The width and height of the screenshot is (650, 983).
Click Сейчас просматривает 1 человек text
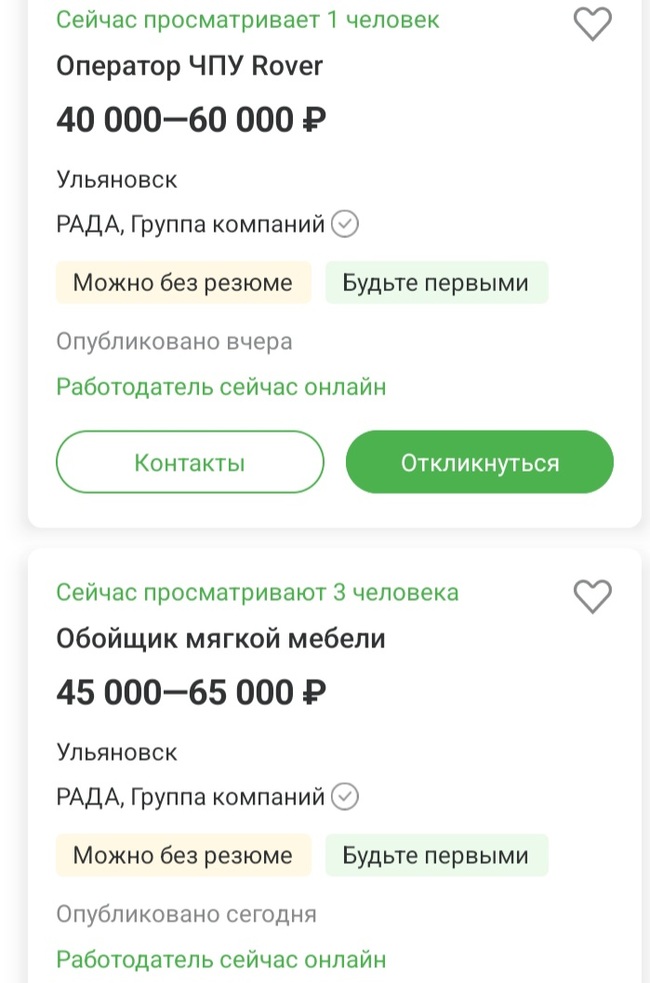point(247,20)
